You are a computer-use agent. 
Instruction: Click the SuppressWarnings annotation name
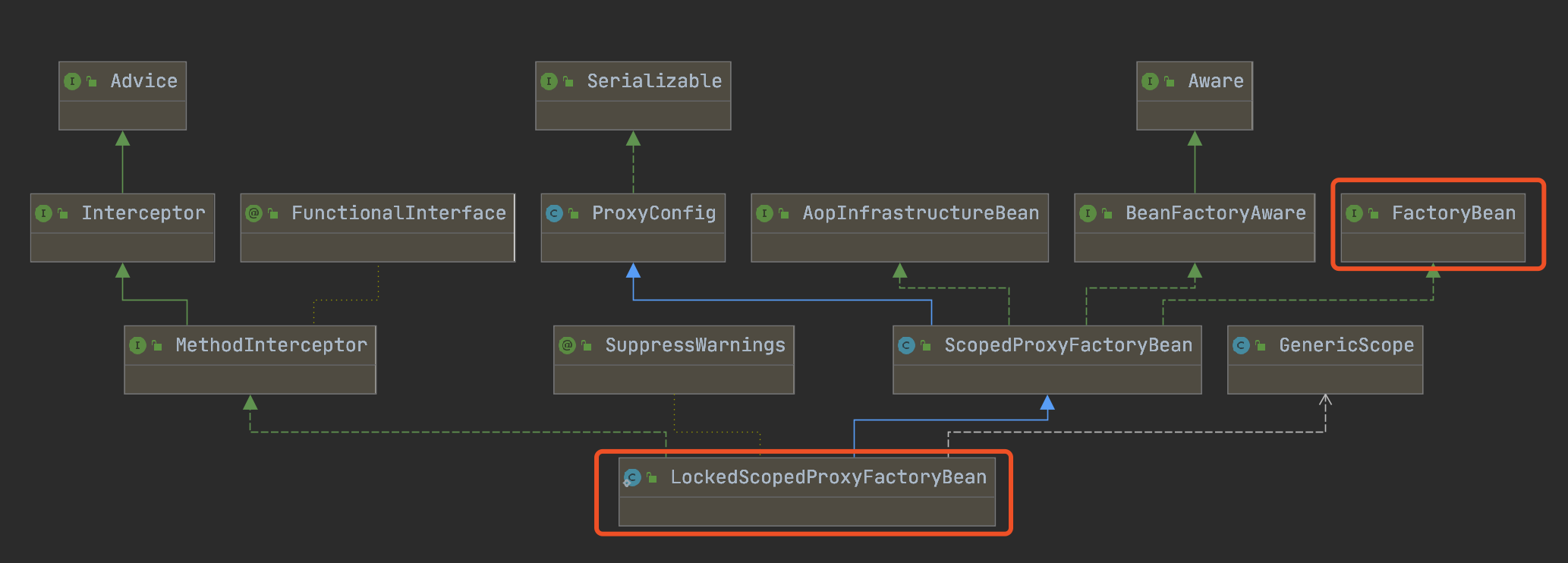694,345
